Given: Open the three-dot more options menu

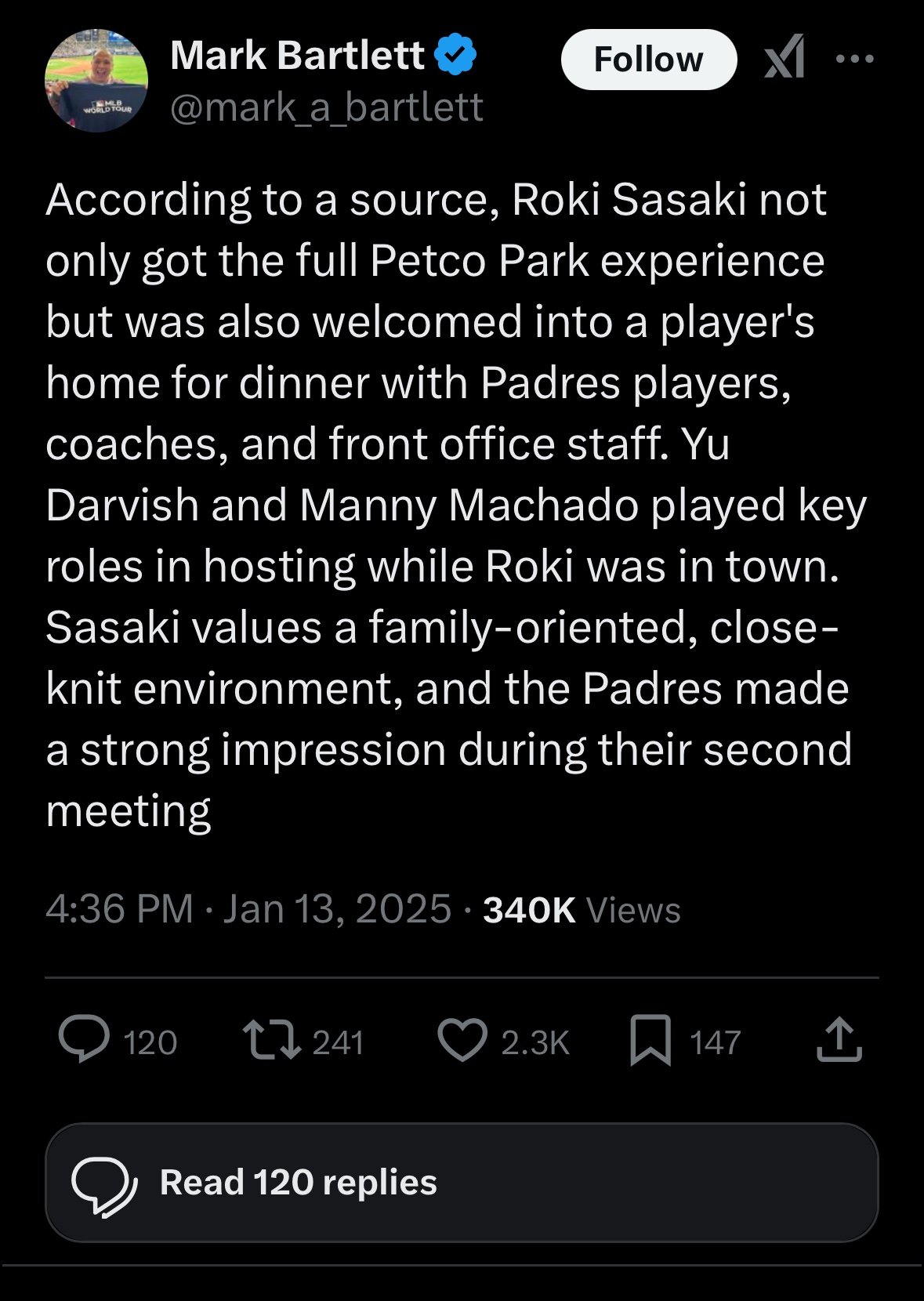Looking at the screenshot, I should point(854,58).
